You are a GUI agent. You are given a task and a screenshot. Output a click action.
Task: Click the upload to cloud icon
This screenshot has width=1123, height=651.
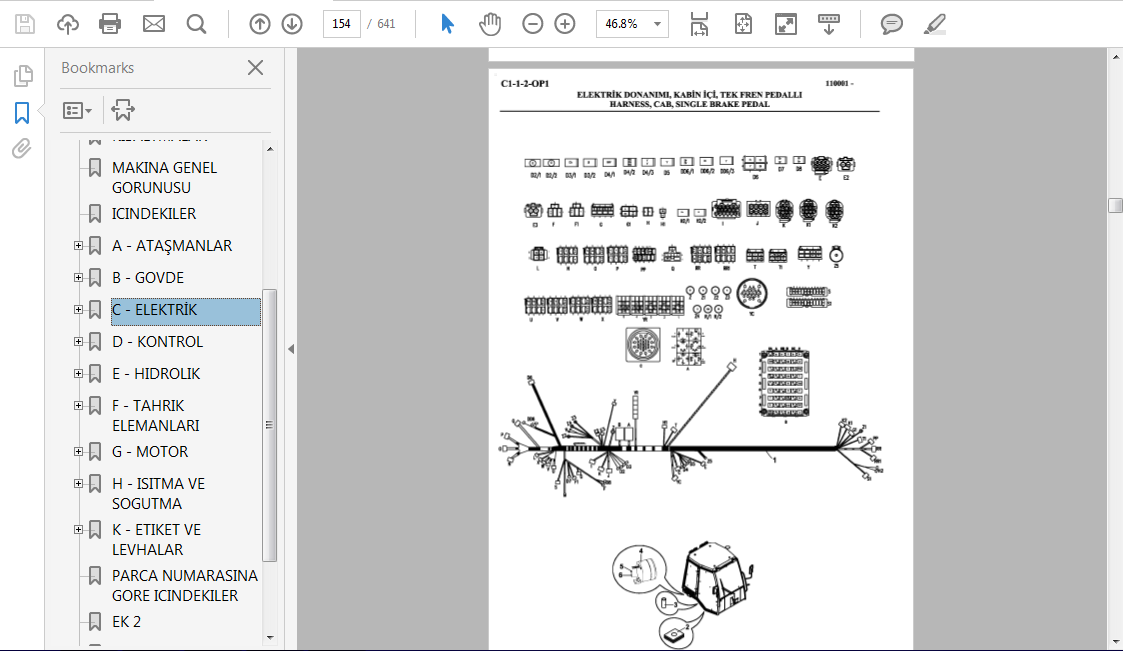(67, 24)
